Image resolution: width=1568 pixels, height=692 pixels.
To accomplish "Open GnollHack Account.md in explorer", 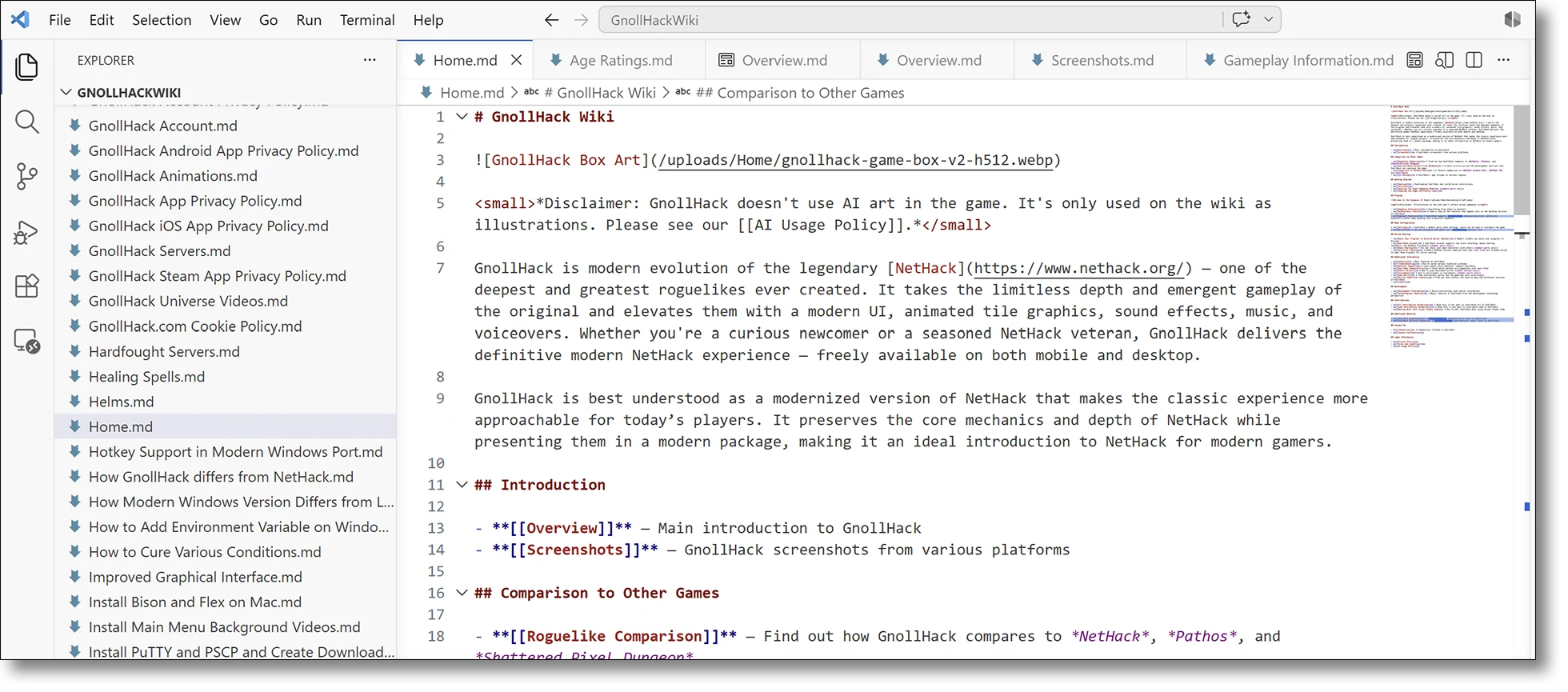I will tap(162, 126).
